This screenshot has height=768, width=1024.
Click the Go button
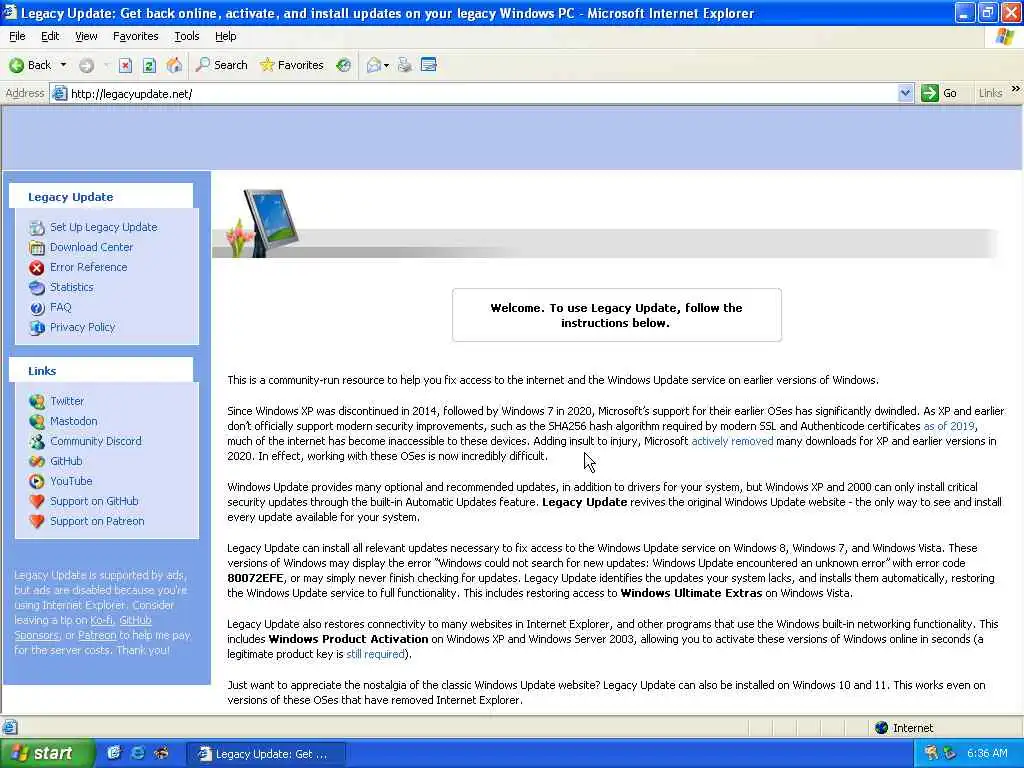[939, 93]
